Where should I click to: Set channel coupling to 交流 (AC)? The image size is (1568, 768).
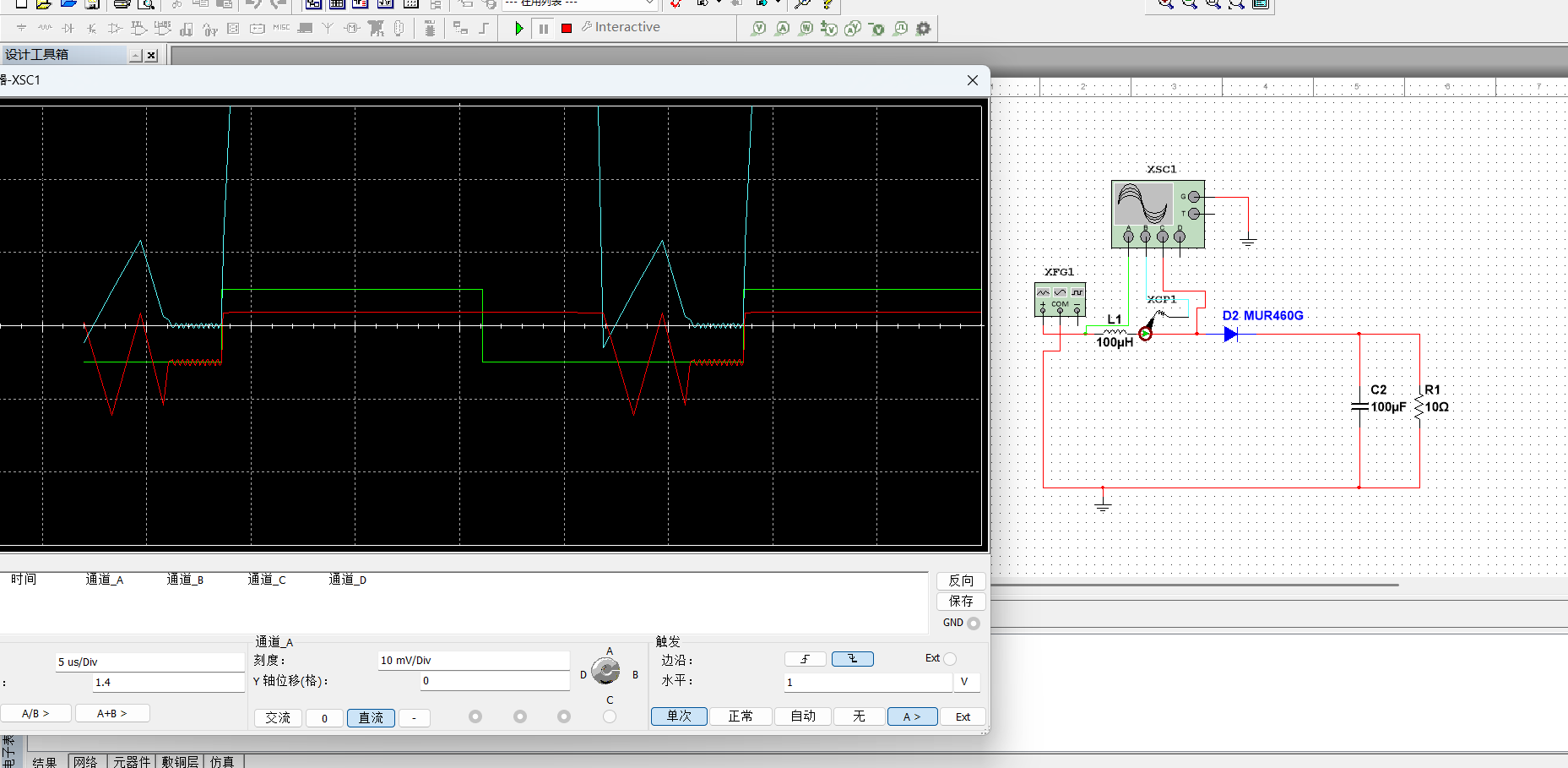[278, 717]
